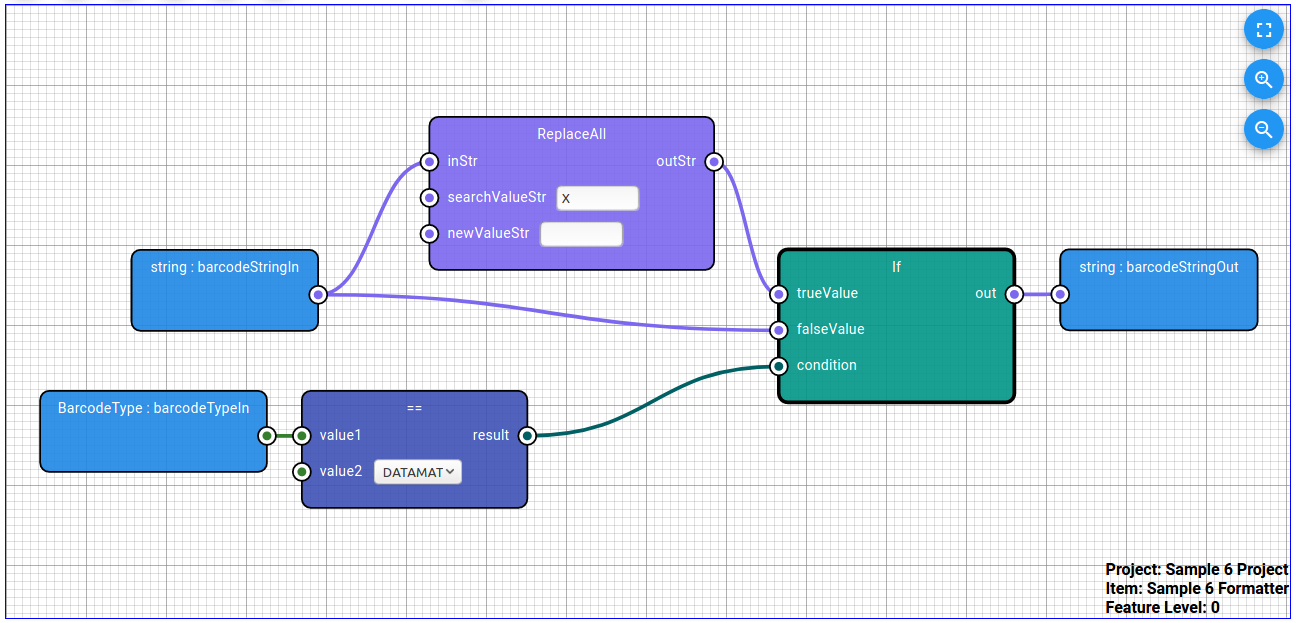Select the BarcodeType barcodeTypeIn node

point(153,431)
